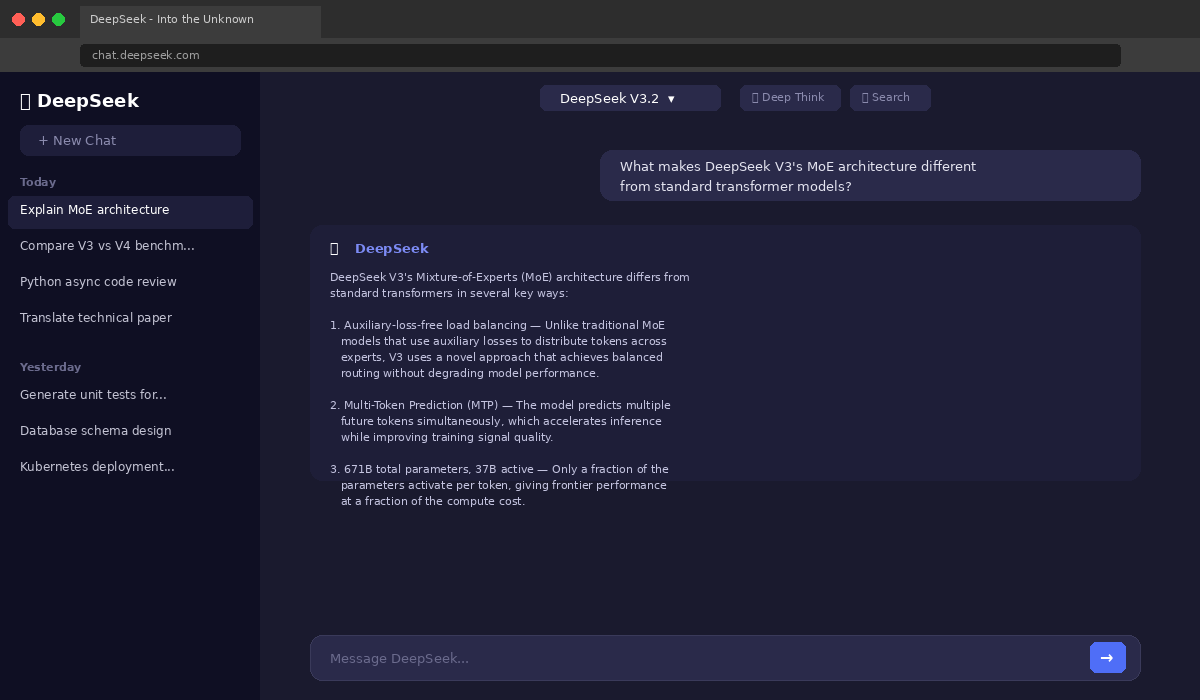1200x700 pixels.
Task: Switch to the DeepSeek browser tab
Action: point(200,19)
